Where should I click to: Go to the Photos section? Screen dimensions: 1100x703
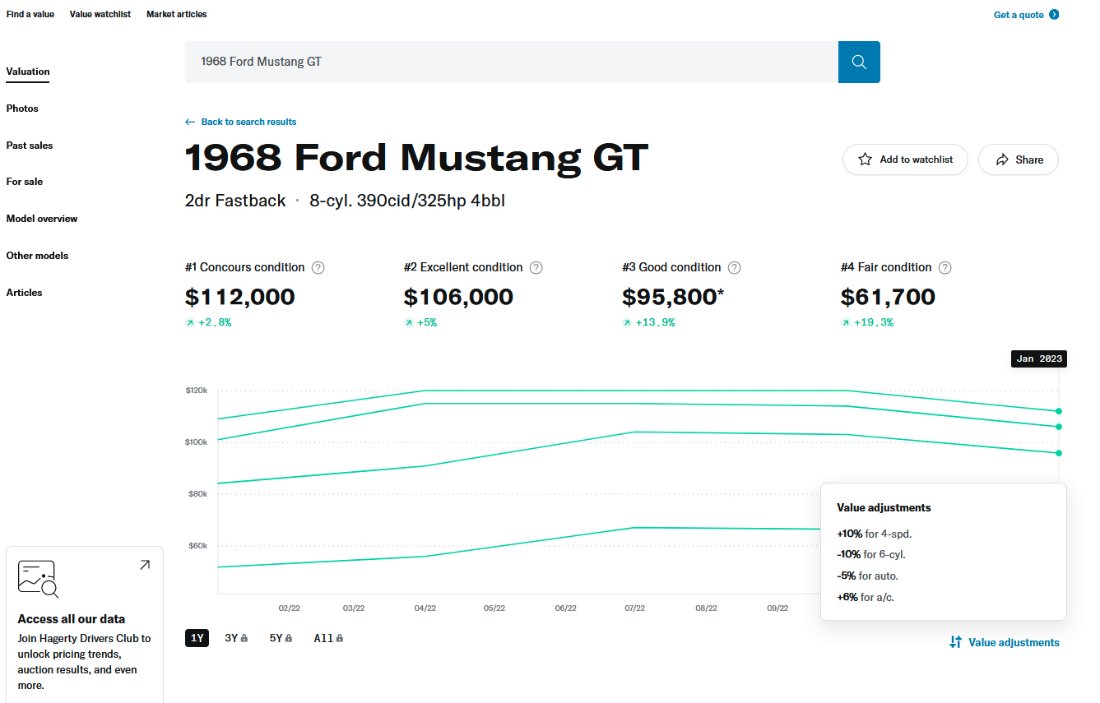[x=22, y=109]
